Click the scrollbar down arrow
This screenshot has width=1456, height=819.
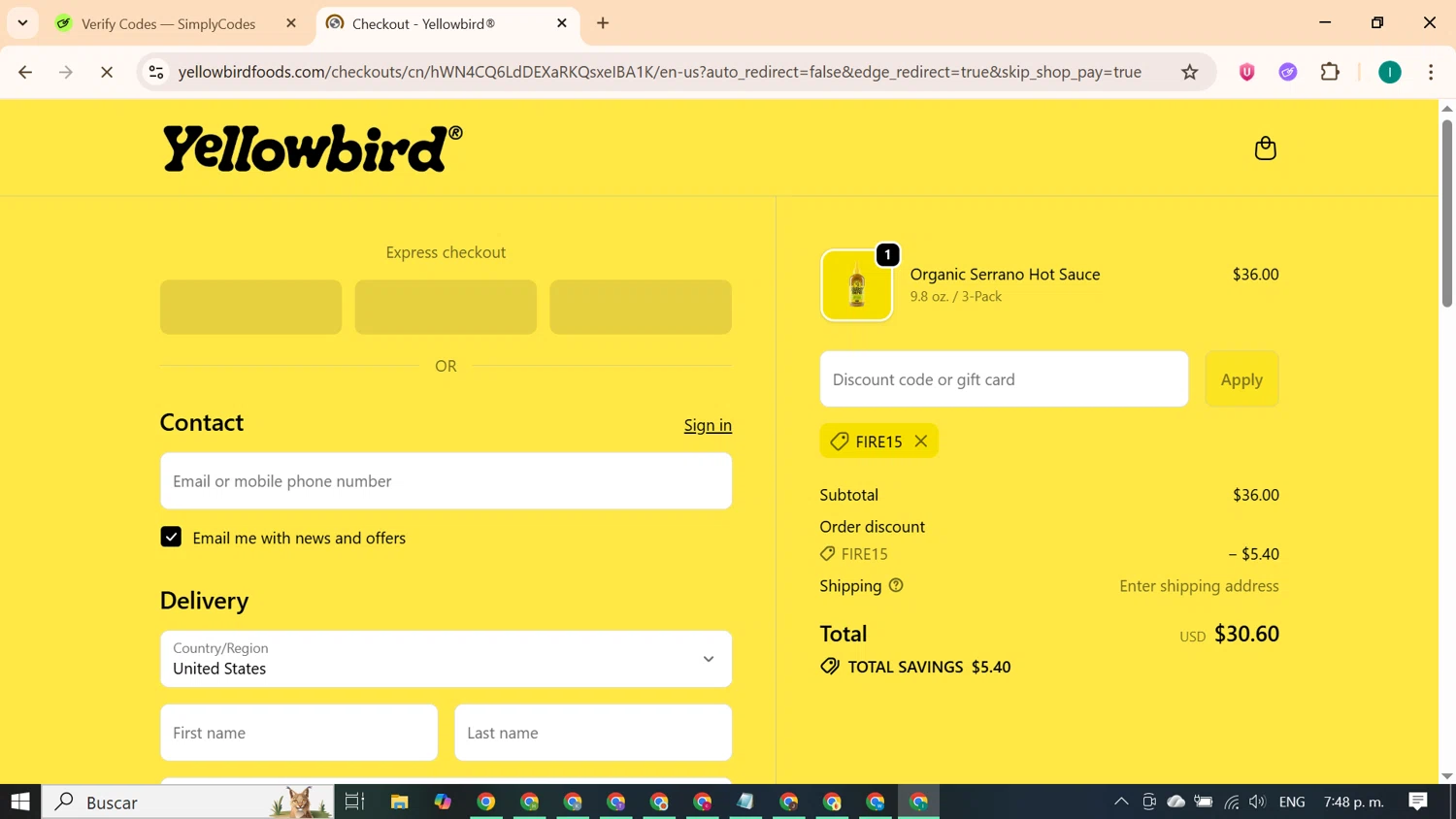(x=1446, y=775)
